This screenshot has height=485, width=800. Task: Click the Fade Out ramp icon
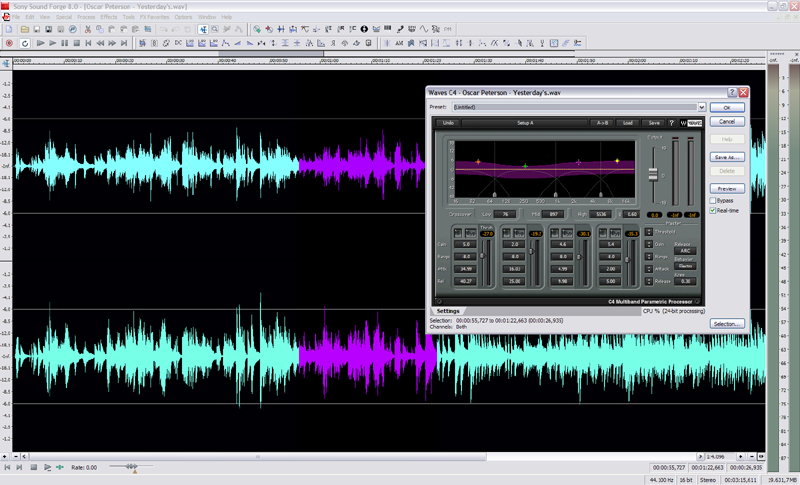[249, 43]
